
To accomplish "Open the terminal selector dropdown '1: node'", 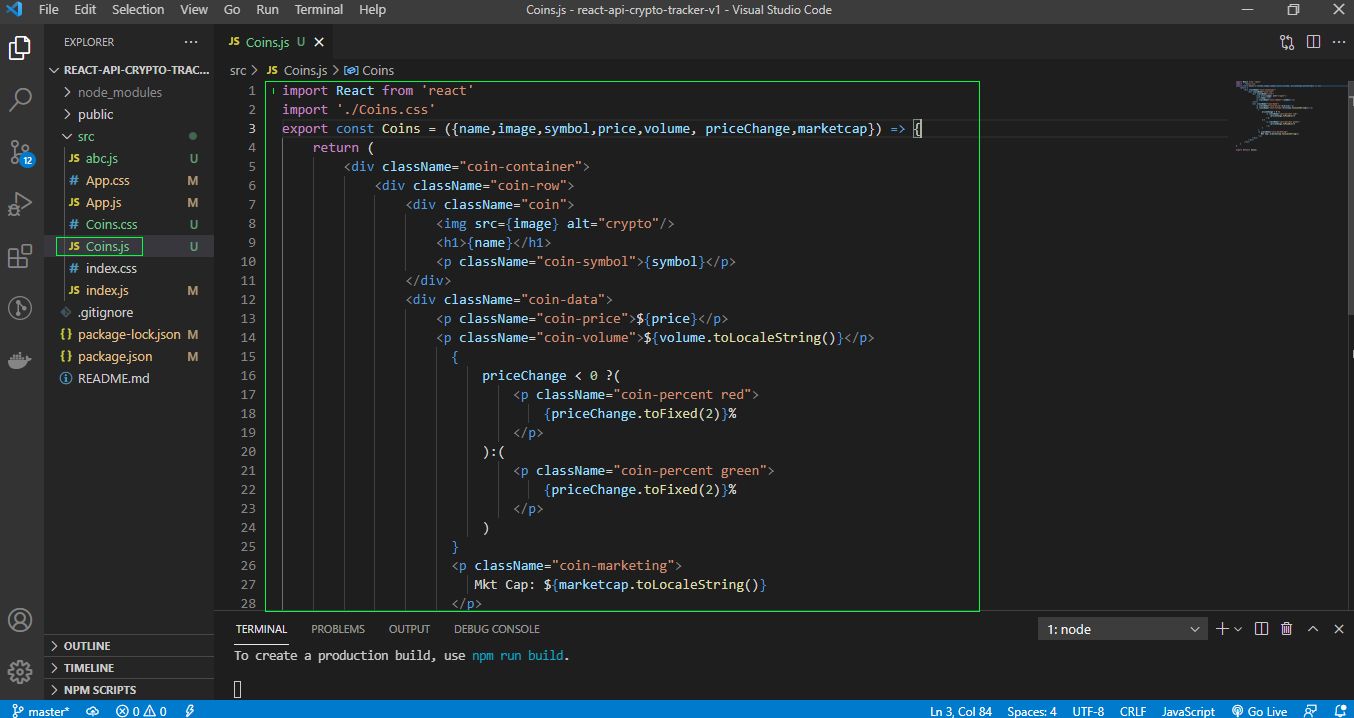I will [1124, 629].
